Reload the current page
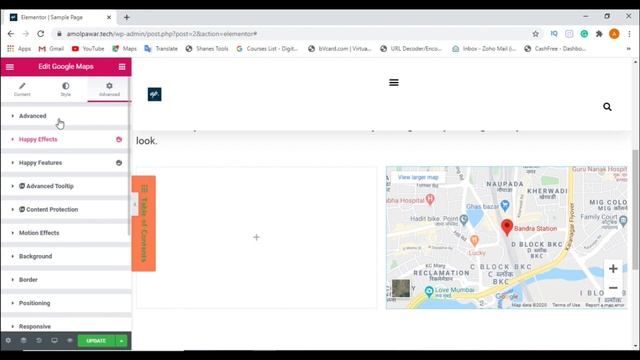The height and width of the screenshot is (360, 640). tap(40, 34)
